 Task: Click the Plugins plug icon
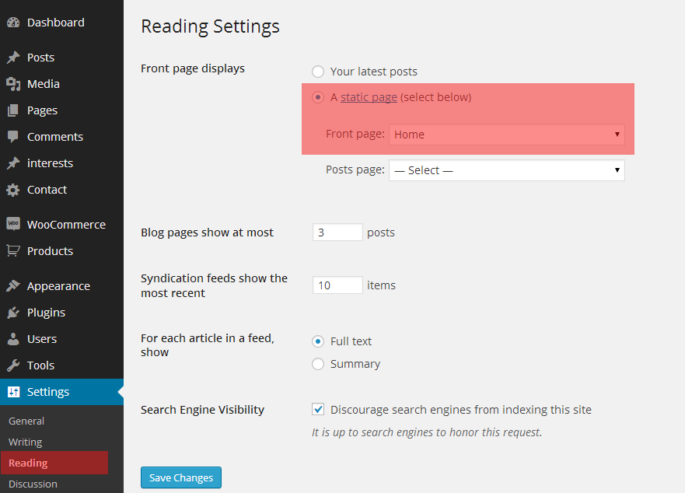click(13, 312)
